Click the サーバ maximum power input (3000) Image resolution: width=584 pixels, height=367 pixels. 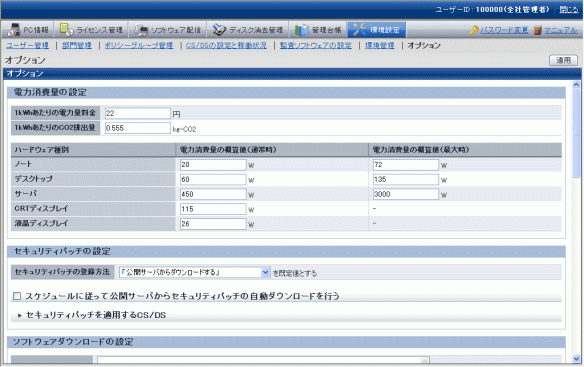point(406,194)
